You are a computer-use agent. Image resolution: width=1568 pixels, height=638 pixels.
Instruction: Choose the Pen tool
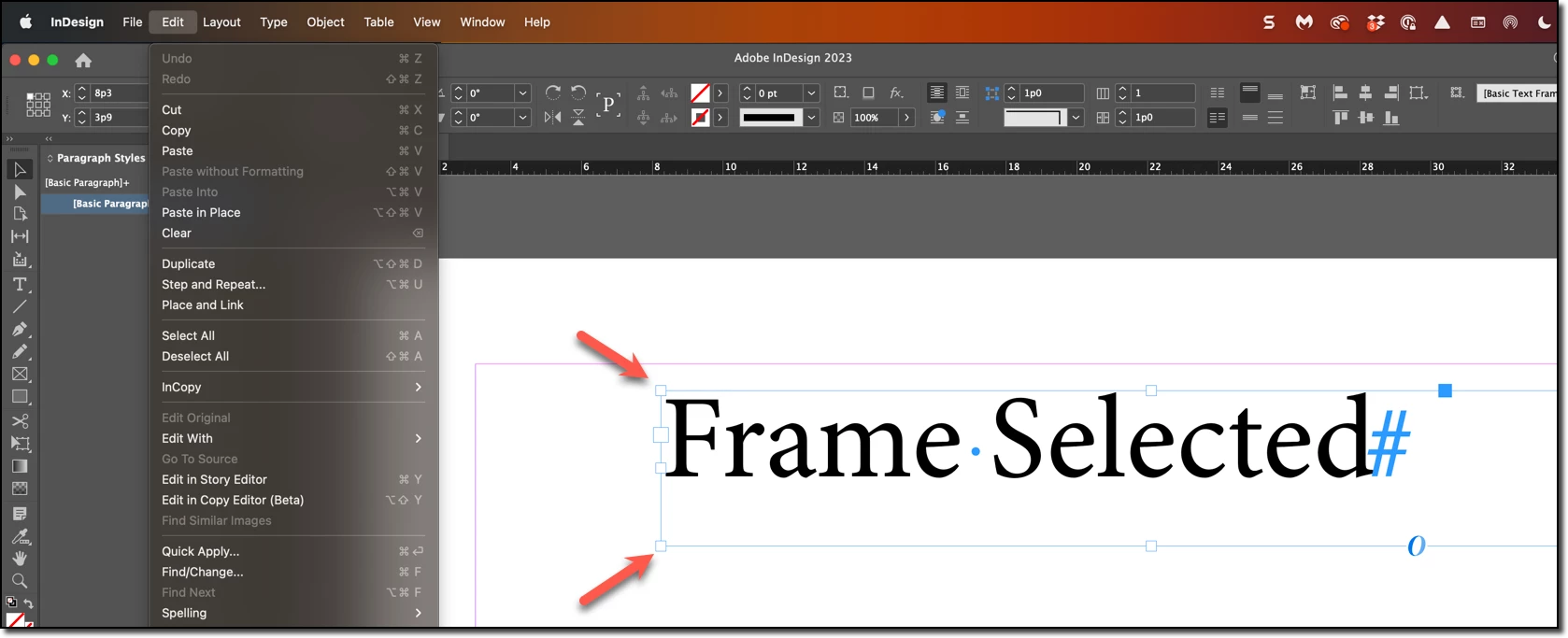click(20, 329)
